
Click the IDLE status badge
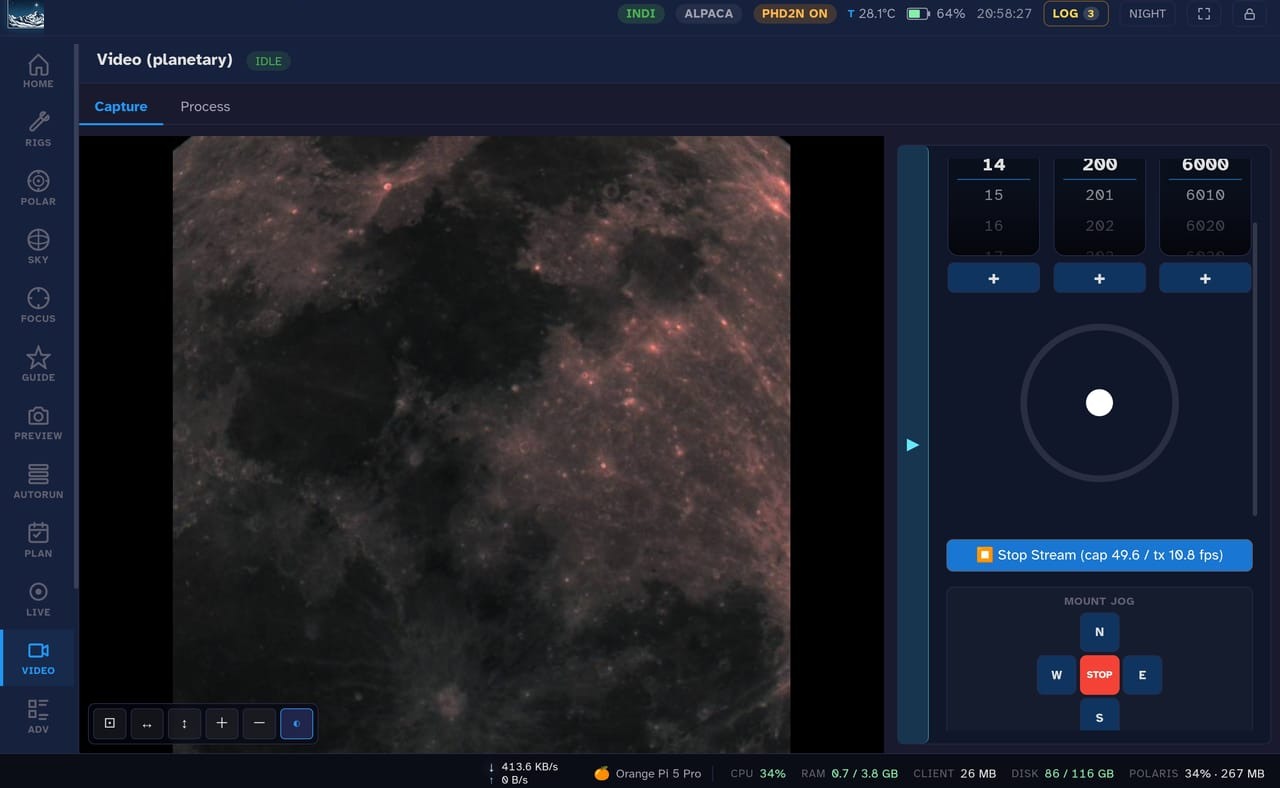(x=268, y=61)
